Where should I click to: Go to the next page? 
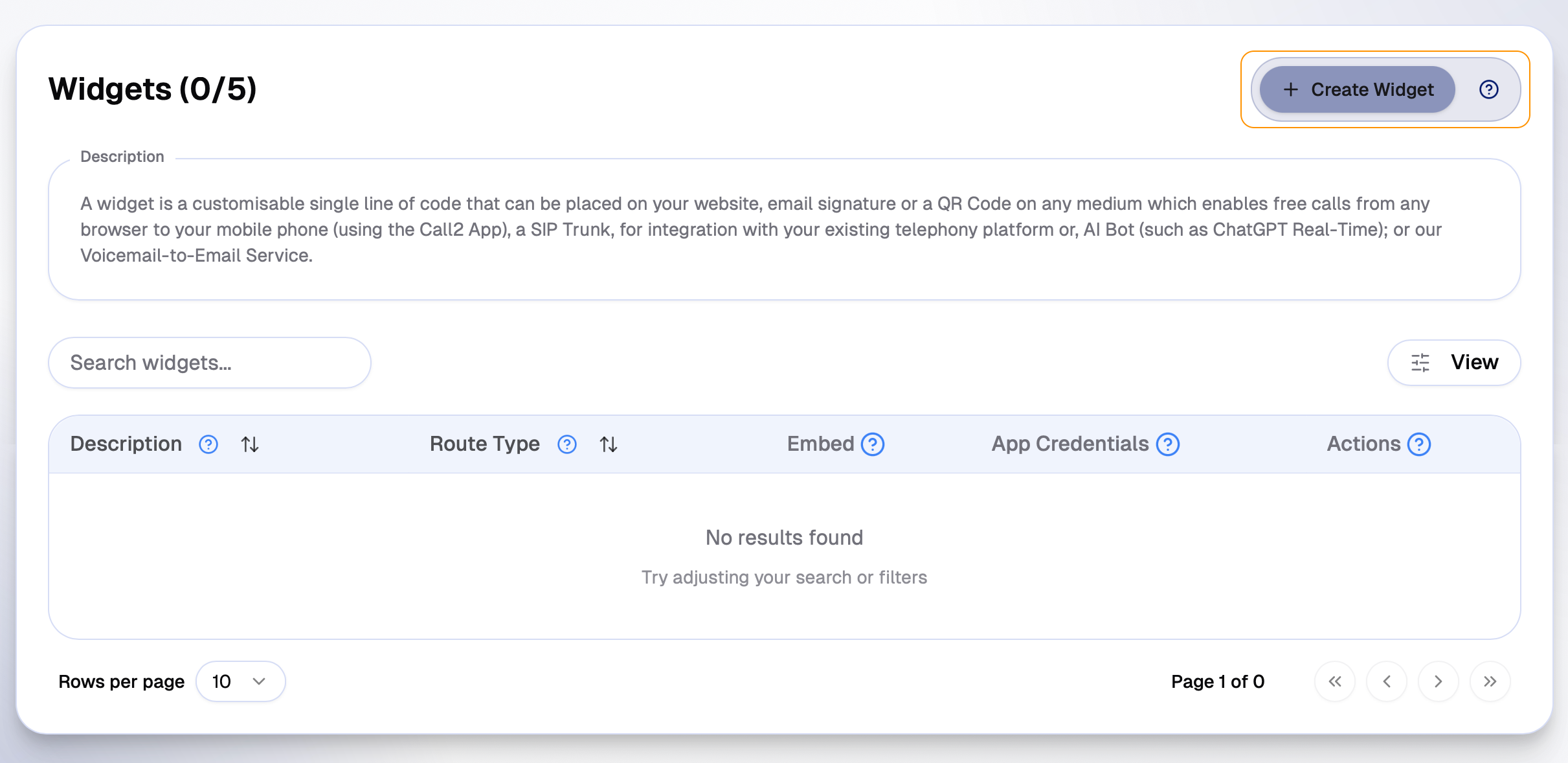[1439, 681]
